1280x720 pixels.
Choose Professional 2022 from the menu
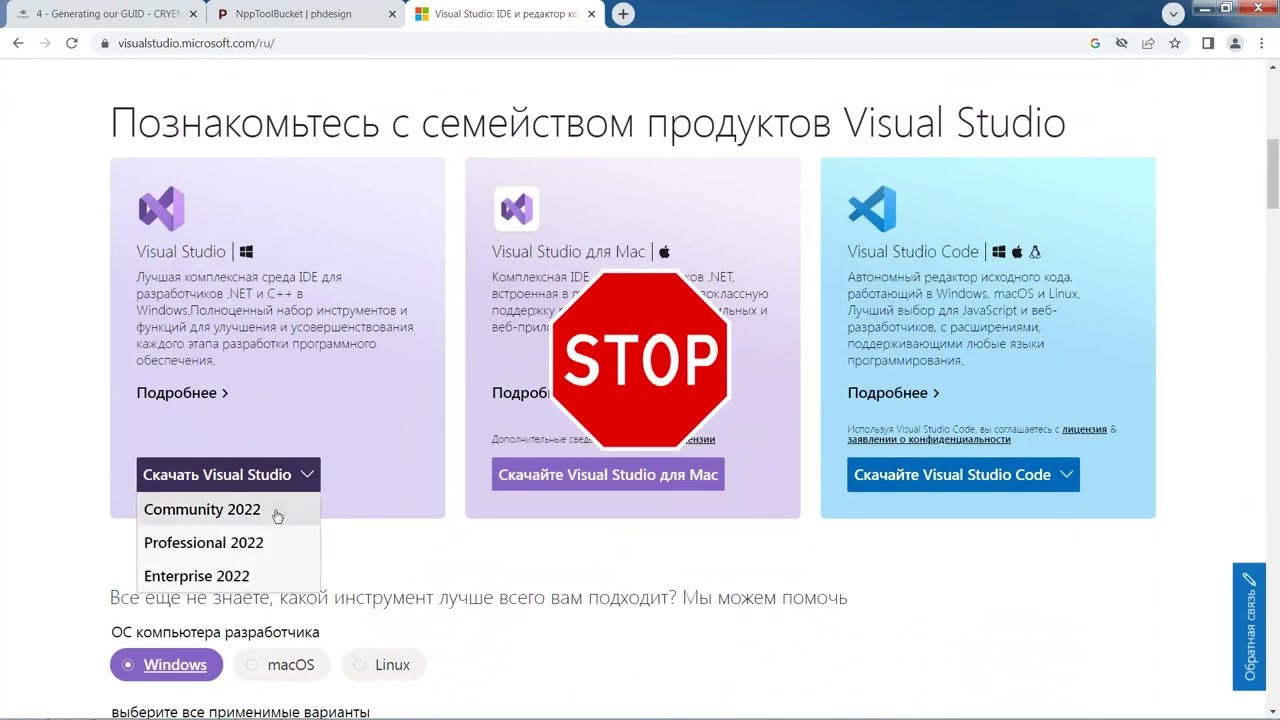point(228,542)
